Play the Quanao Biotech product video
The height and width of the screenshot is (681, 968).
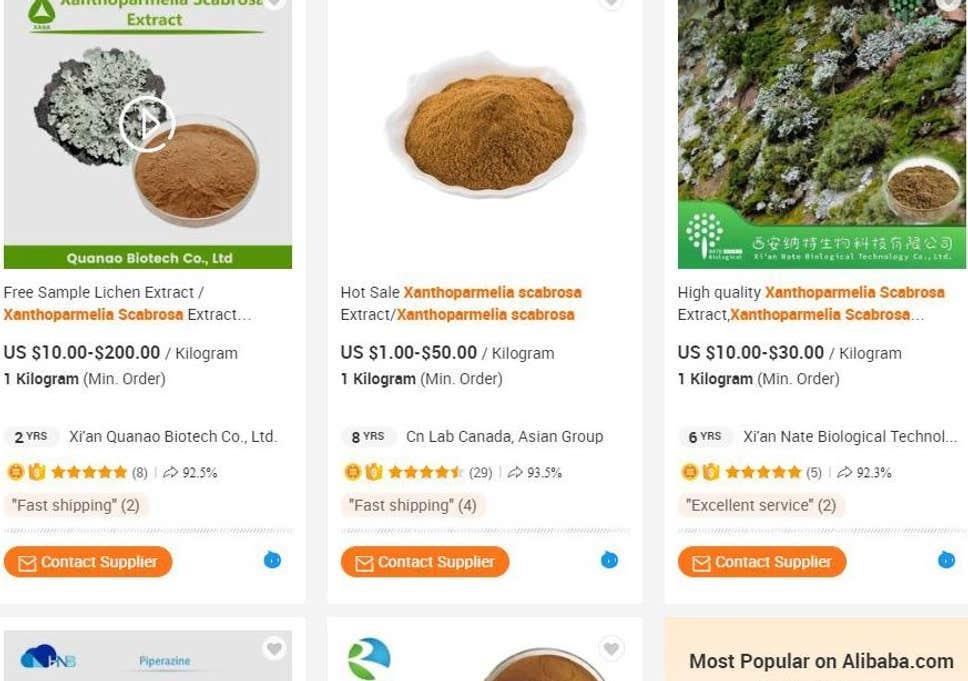click(147, 123)
